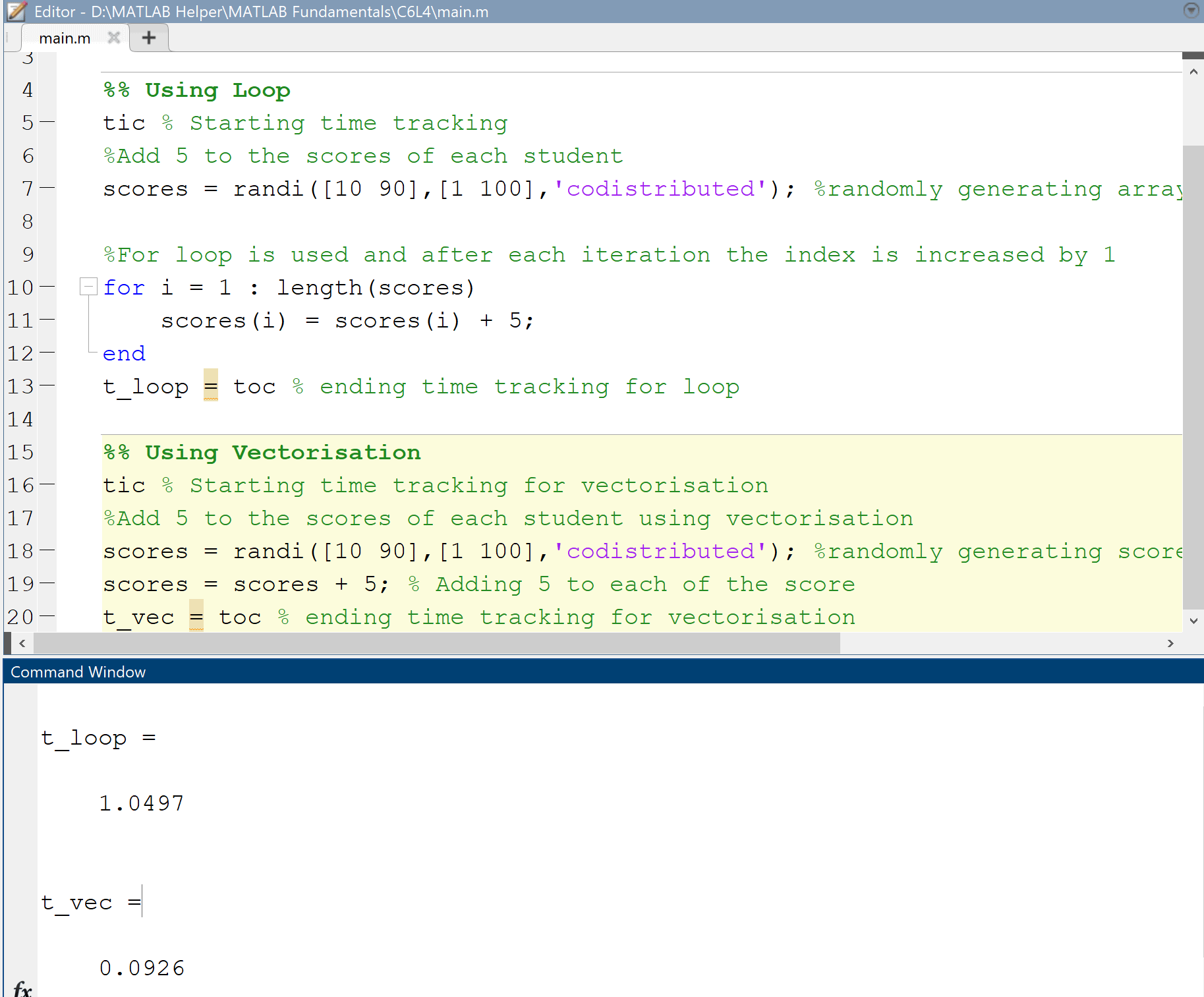Set breakpoint dash at line 11
Viewport: 1204px width, 997px height.
click(x=47, y=319)
